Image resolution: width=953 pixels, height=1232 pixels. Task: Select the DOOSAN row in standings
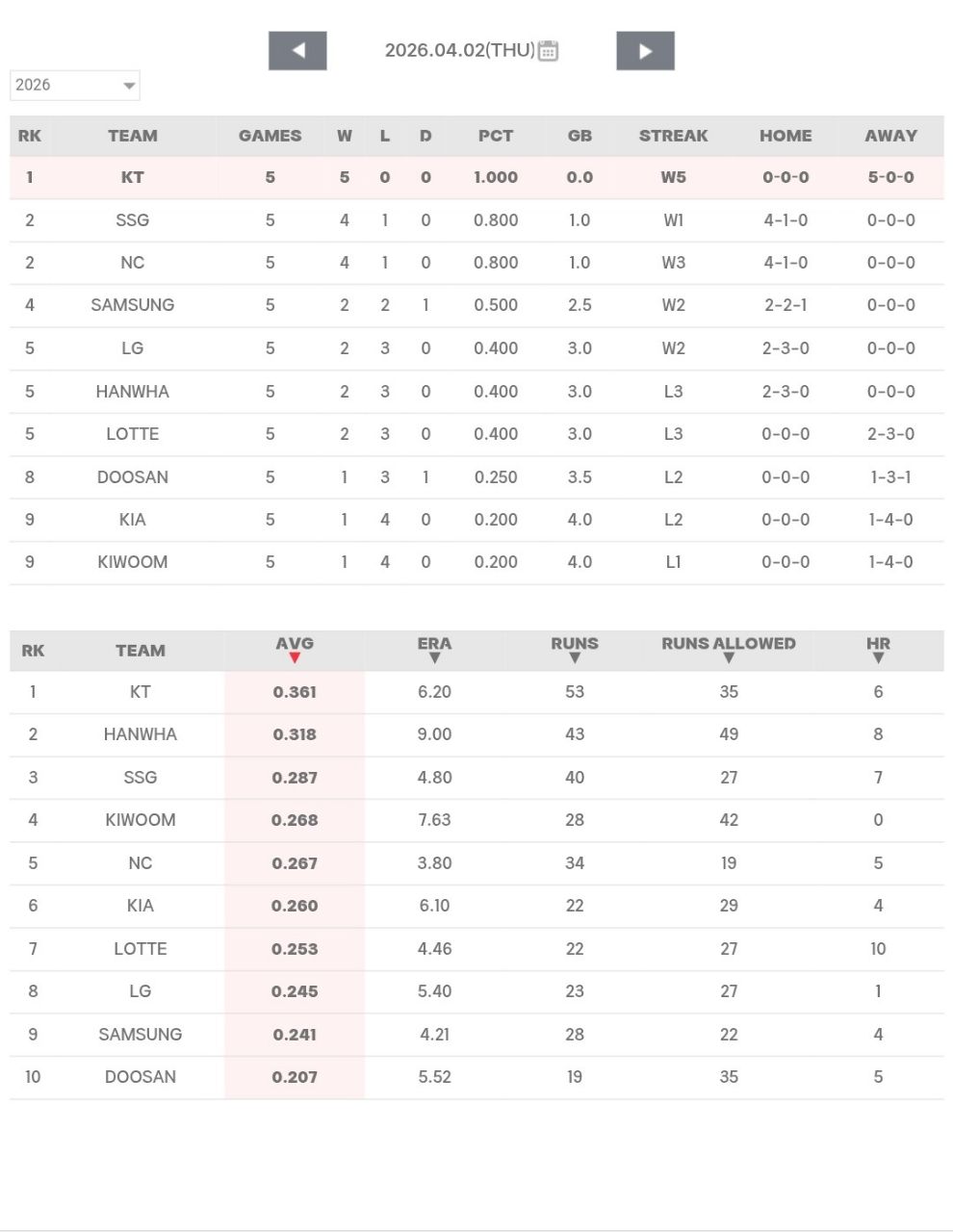133,477
